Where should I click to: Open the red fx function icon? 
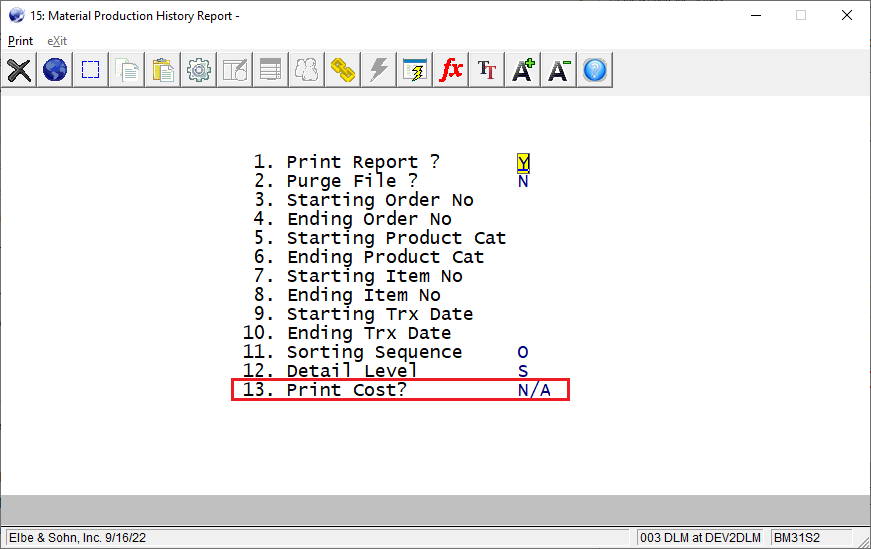tap(450, 70)
